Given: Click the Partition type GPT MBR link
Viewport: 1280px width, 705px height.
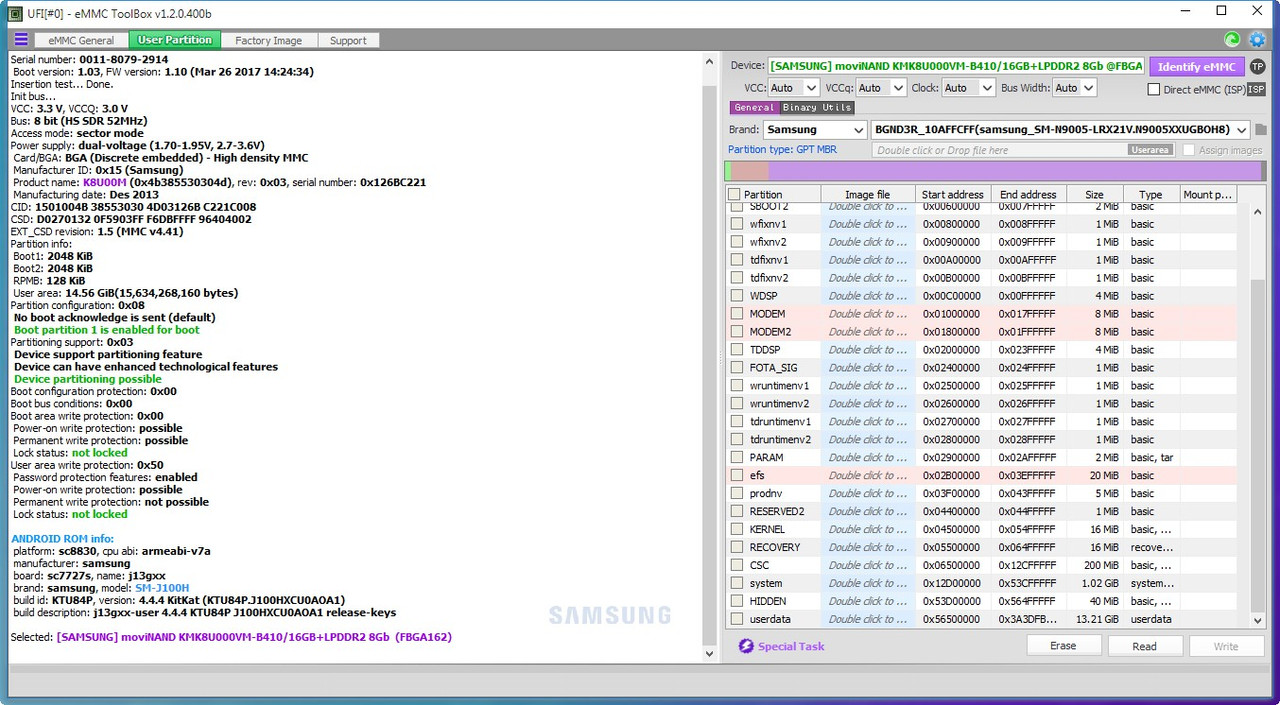Looking at the screenshot, I should (x=782, y=150).
